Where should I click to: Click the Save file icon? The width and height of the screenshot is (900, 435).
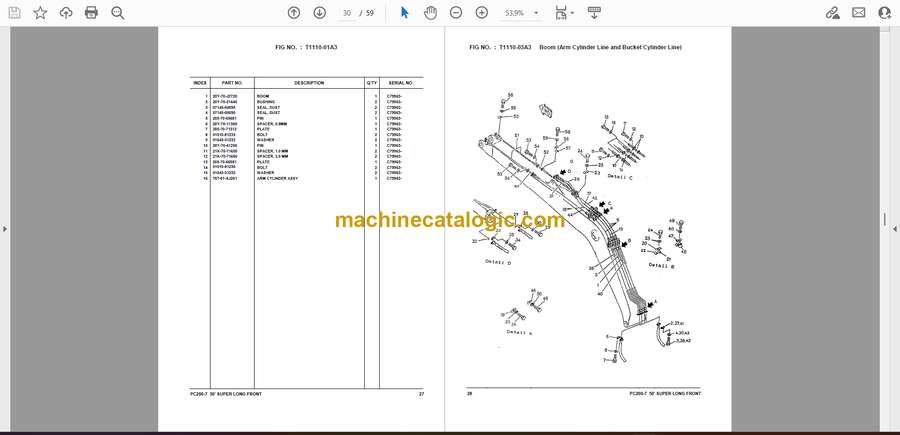click(x=14, y=13)
